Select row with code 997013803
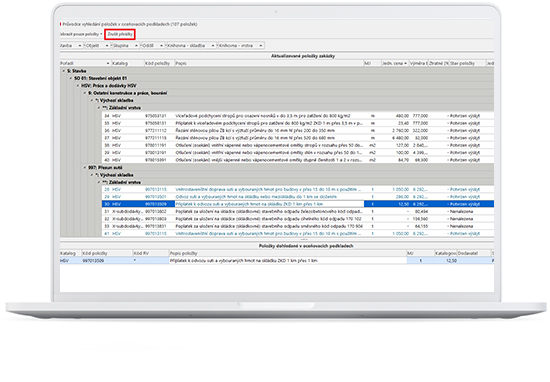Screen dimensions: 550x382 tap(298, 219)
